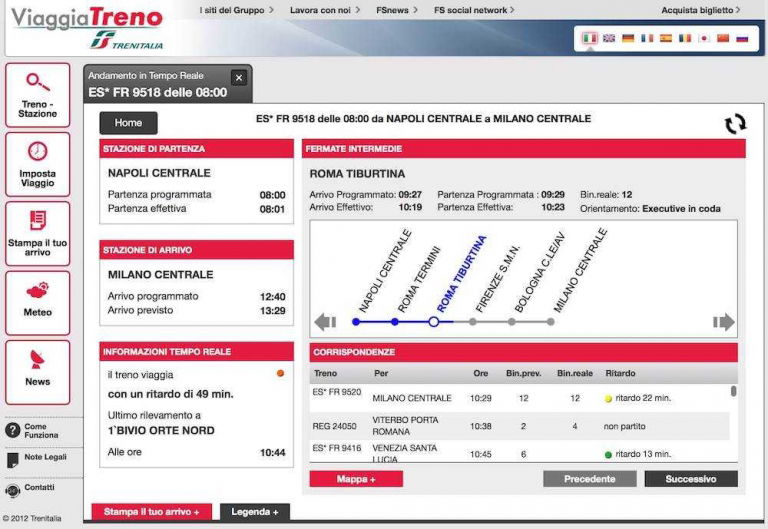
Task: Open the Treno - Stazione search icon
Action: [38, 95]
